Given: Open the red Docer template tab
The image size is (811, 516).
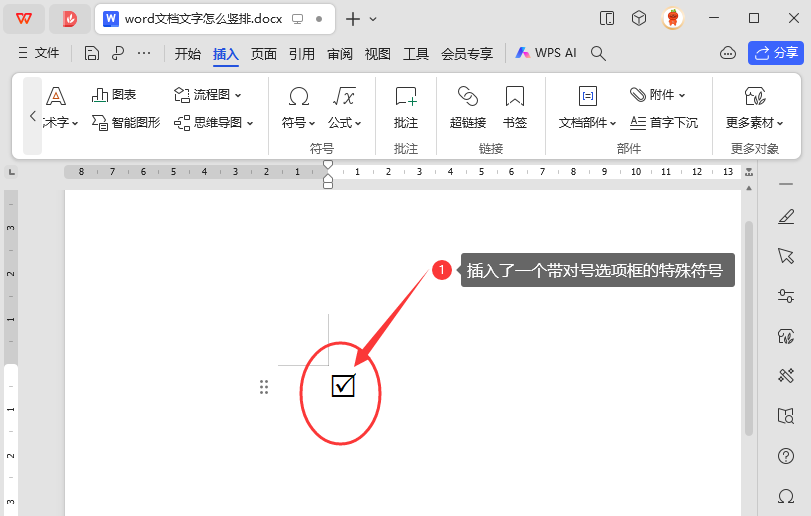Looking at the screenshot, I should pos(70,19).
